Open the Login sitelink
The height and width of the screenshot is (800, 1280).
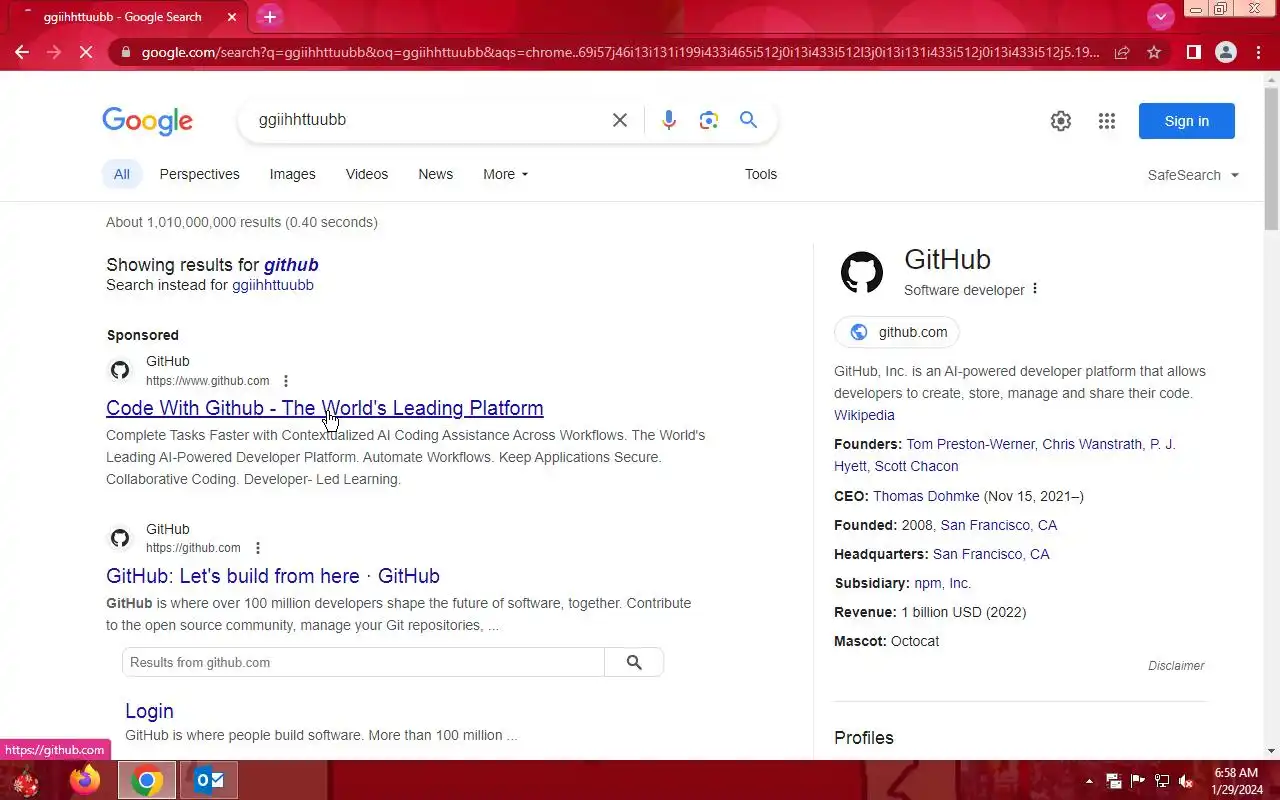point(149,711)
